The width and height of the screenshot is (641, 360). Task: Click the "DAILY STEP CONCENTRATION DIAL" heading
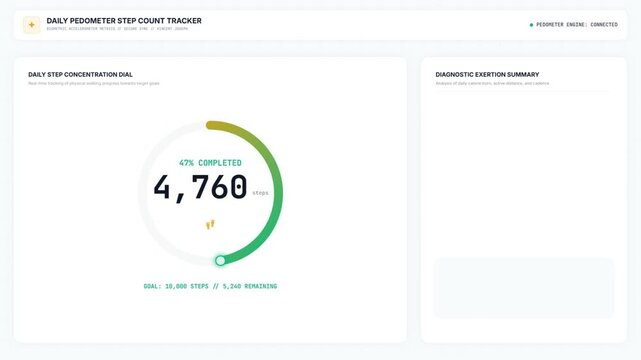pyautogui.click(x=80, y=74)
